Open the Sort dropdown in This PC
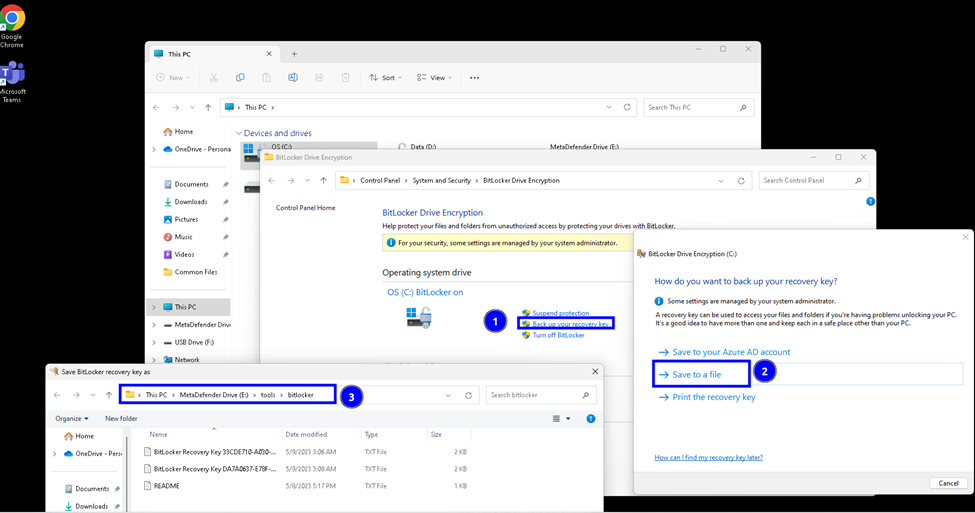The width and height of the screenshot is (975, 513). (386, 78)
